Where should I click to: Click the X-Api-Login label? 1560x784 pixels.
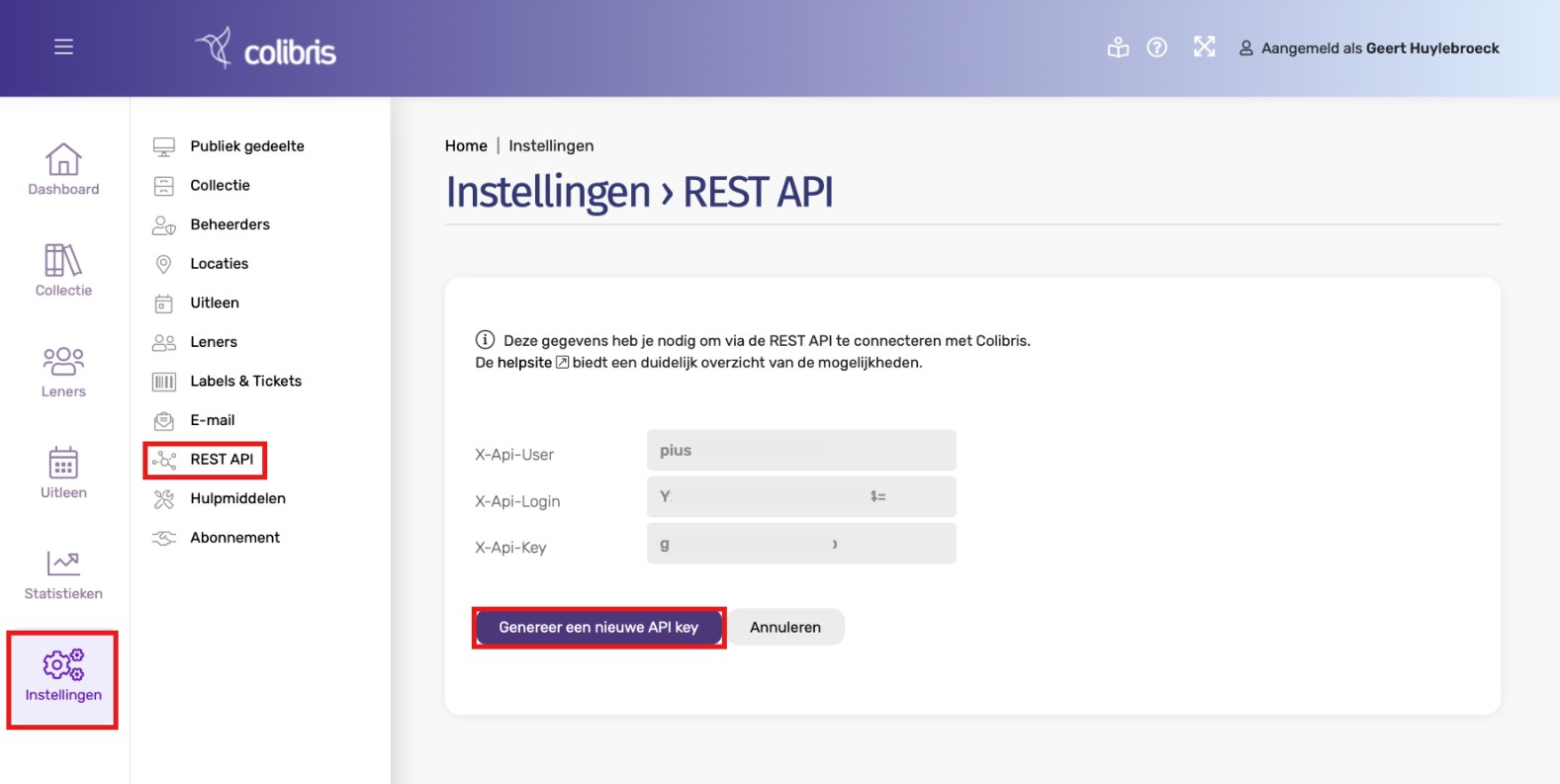tap(517, 501)
